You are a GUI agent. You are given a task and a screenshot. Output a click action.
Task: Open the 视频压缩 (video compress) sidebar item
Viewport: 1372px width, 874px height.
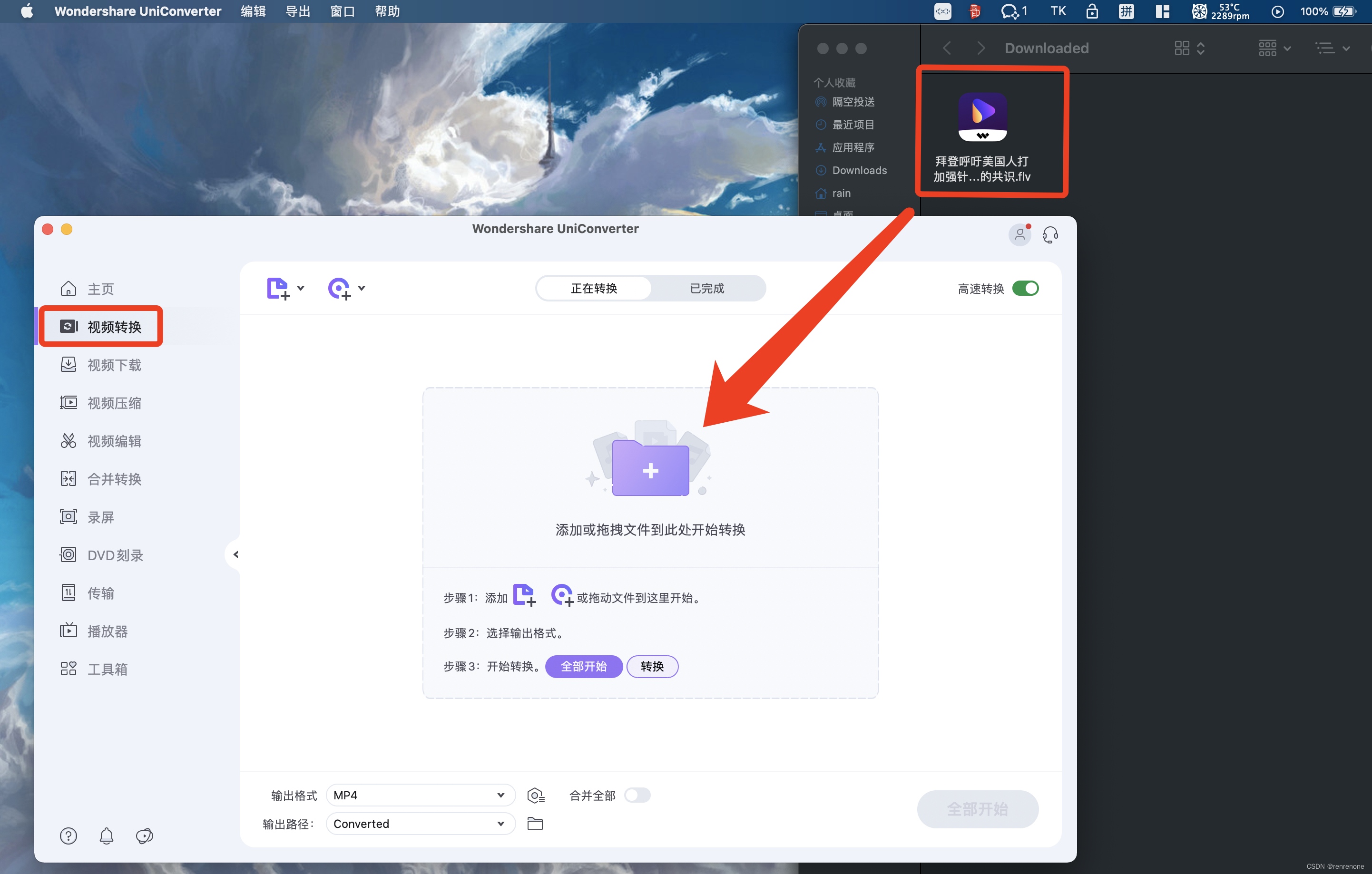tap(113, 403)
